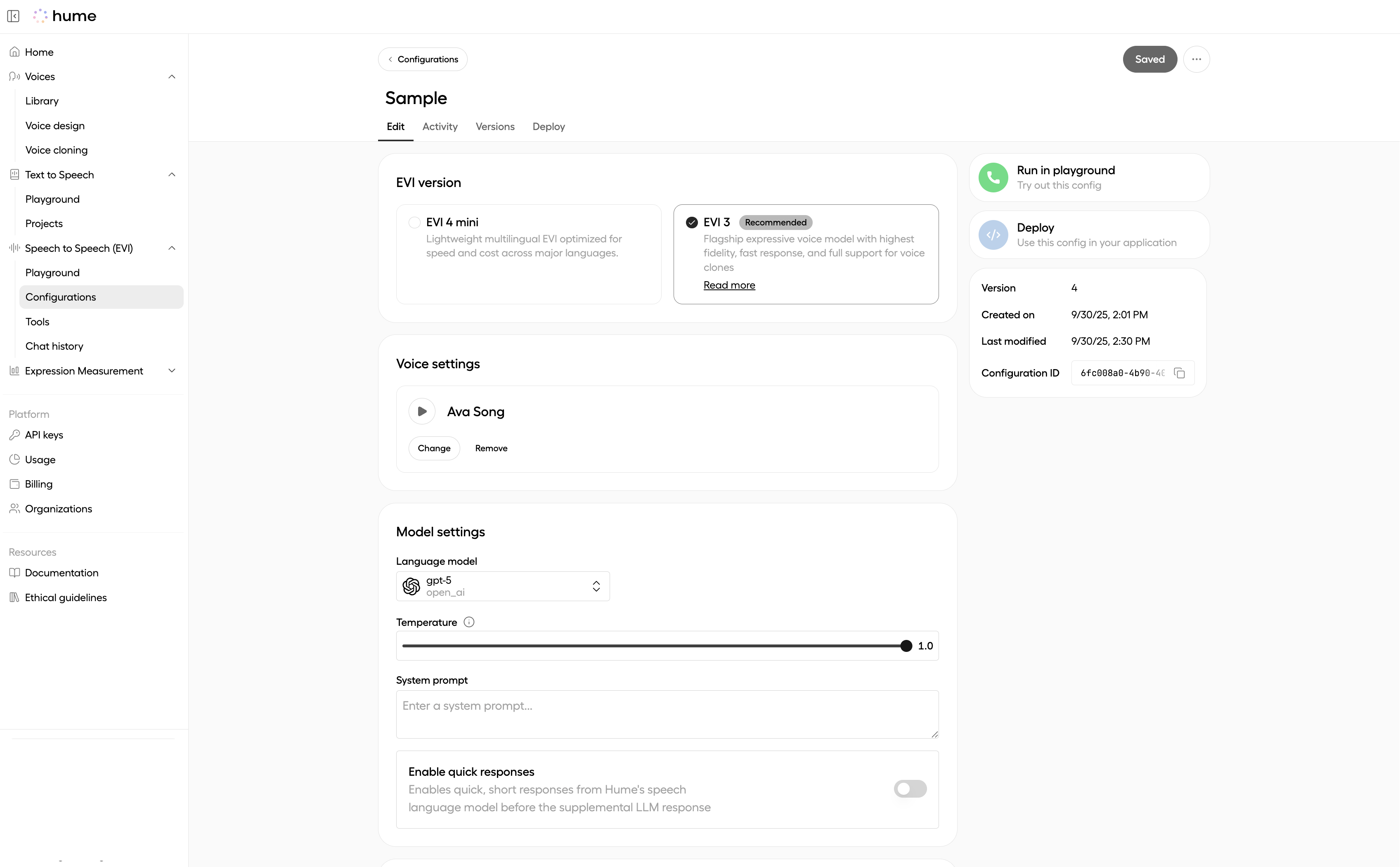The height and width of the screenshot is (867, 1400).
Task: Click the Read more link for EVI 3
Action: [729, 284]
